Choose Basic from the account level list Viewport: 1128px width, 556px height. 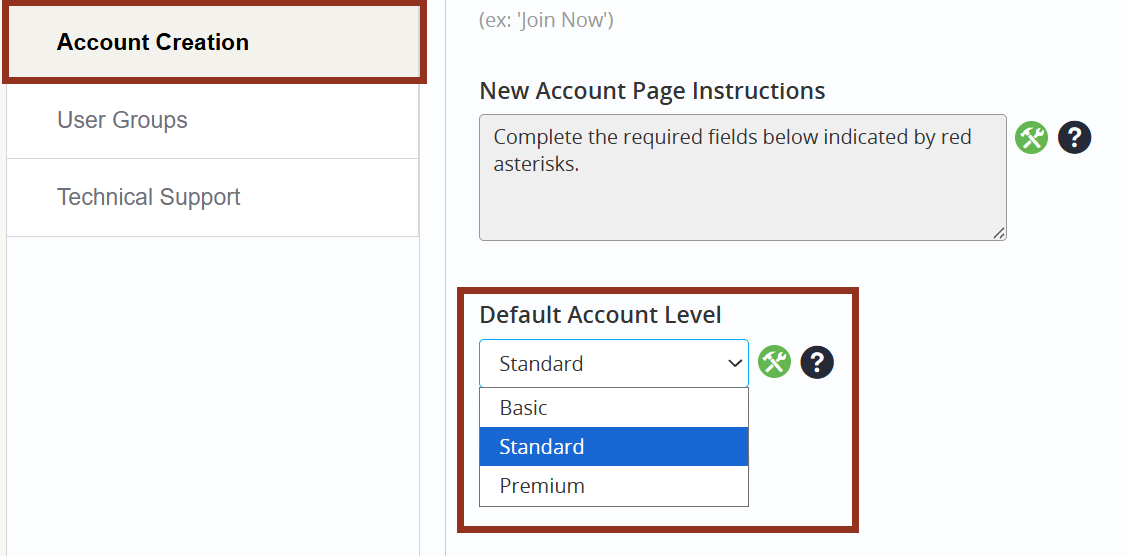point(614,408)
